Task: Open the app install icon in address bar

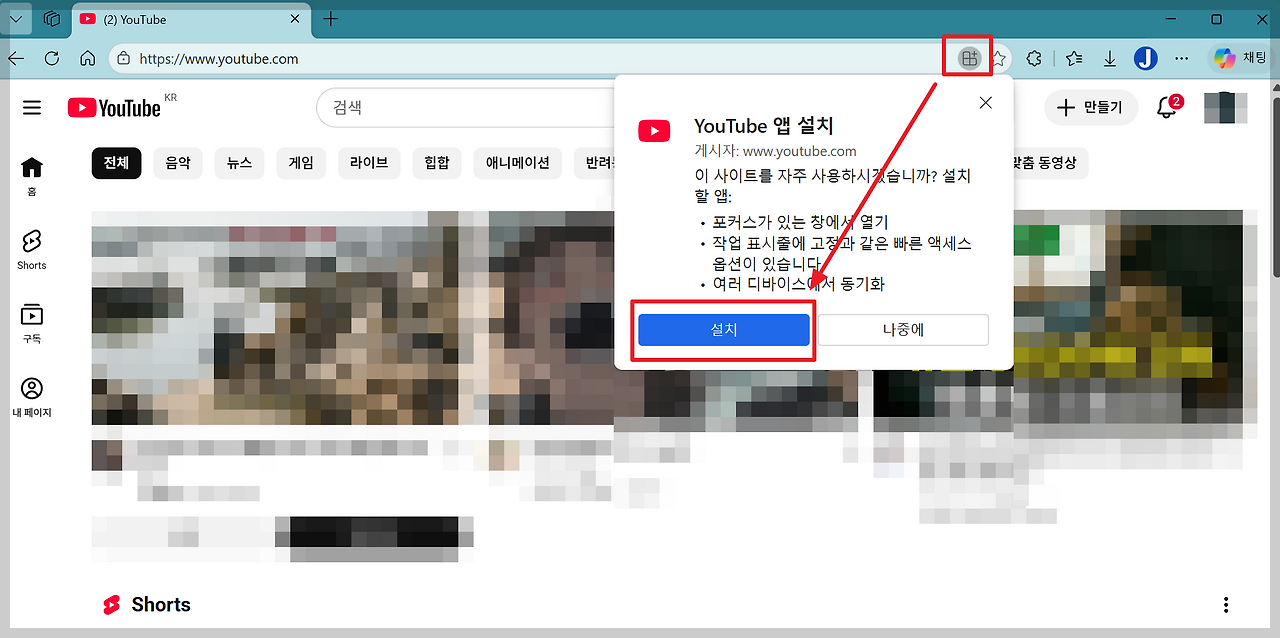Action: point(968,59)
